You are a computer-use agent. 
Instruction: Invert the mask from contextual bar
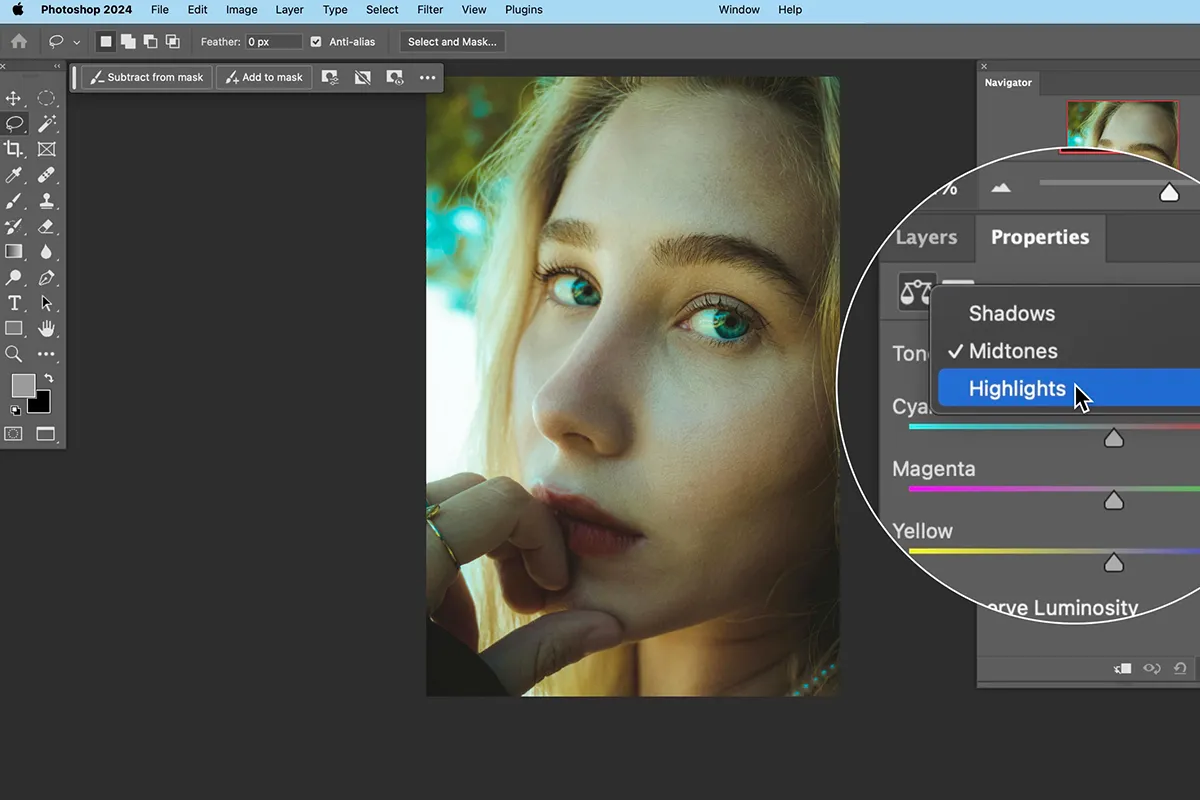(x=363, y=77)
